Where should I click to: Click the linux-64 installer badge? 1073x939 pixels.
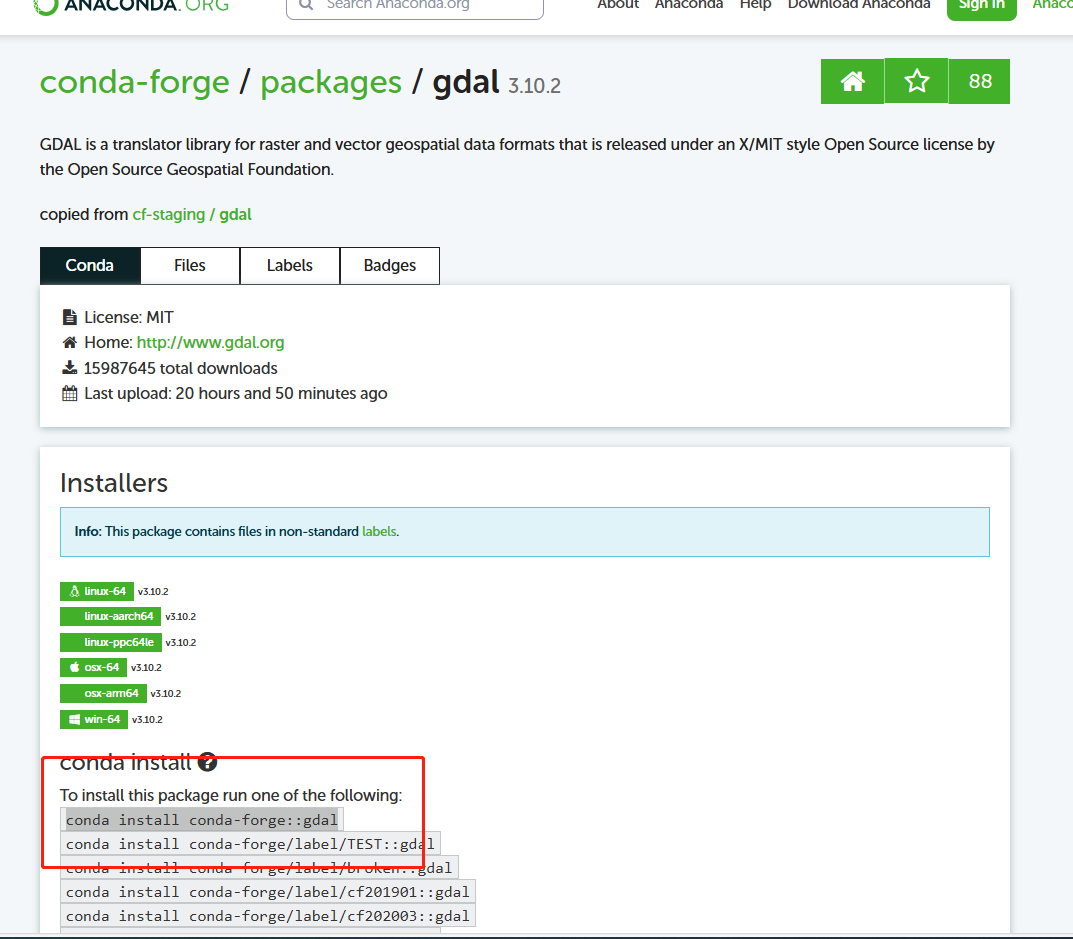coord(96,591)
